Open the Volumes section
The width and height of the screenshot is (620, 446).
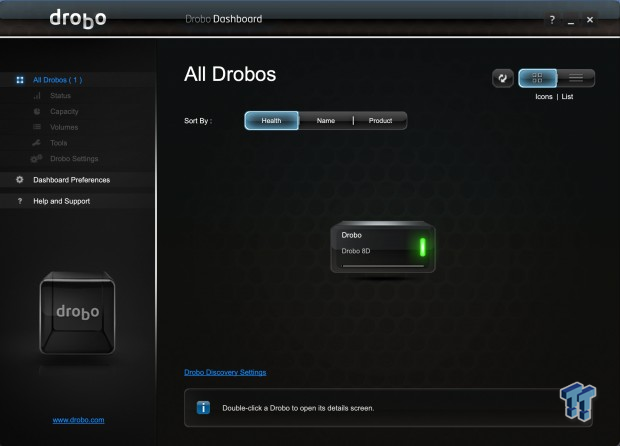point(64,127)
